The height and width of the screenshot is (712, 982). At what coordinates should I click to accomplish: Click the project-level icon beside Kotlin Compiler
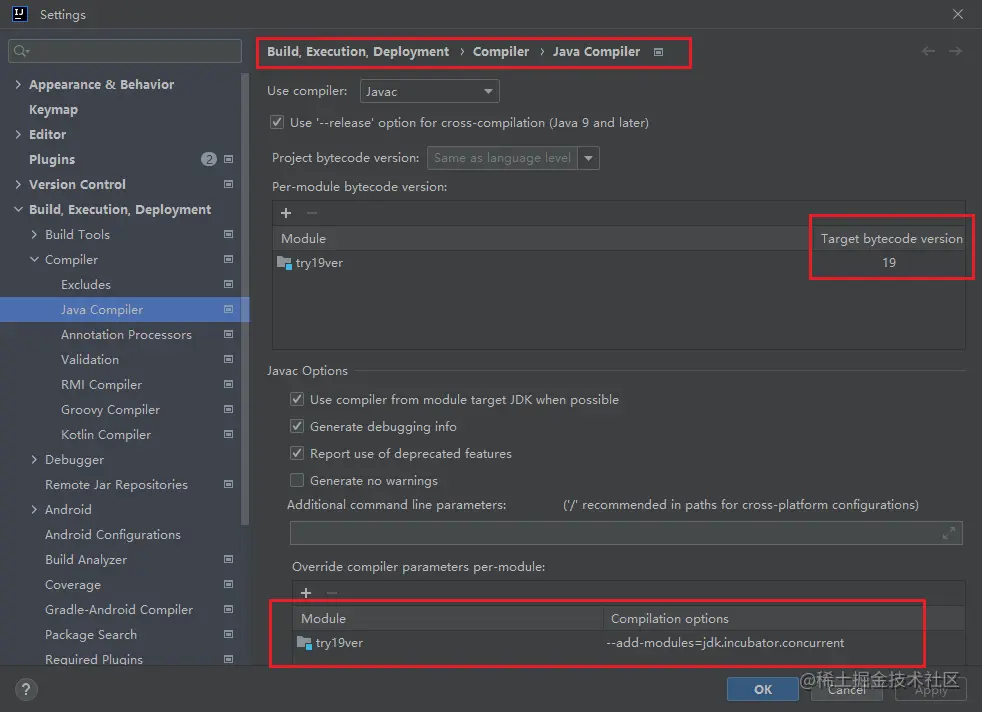pos(229,435)
